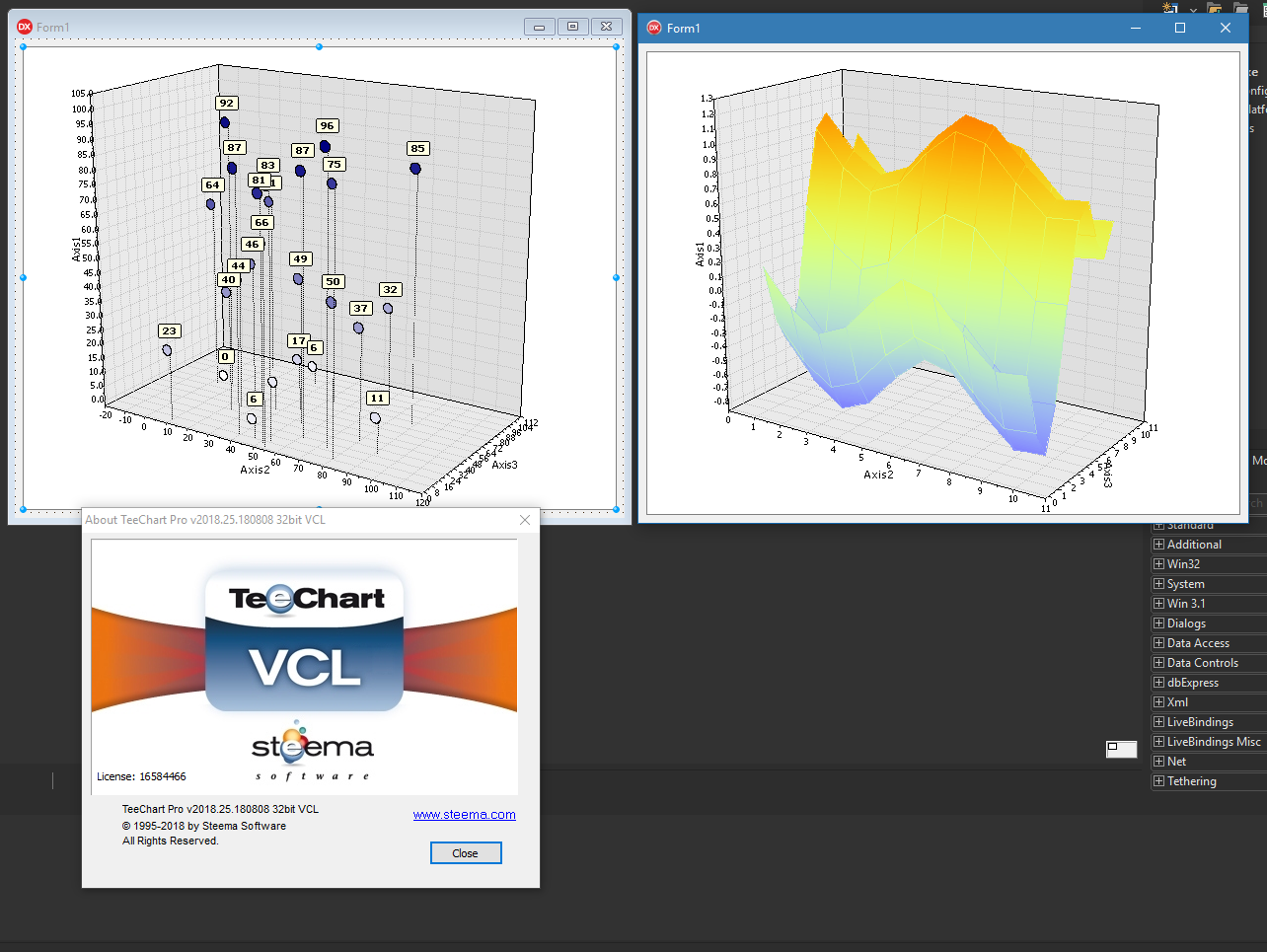
Task: Click the small form thumbnail icon near palette
Action: coord(1121,749)
